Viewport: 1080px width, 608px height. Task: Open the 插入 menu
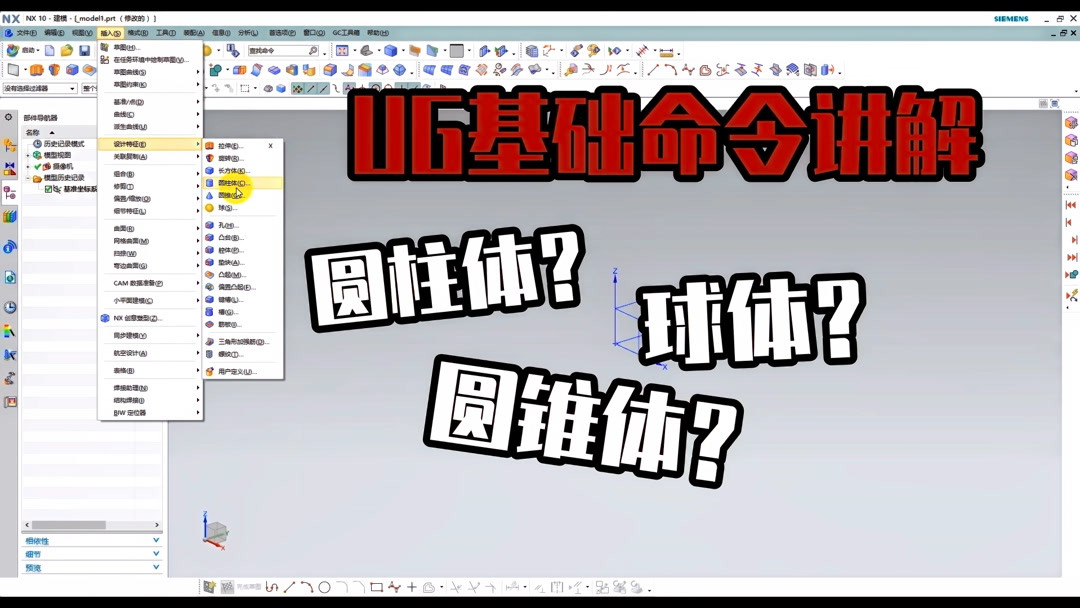click(x=109, y=33)
